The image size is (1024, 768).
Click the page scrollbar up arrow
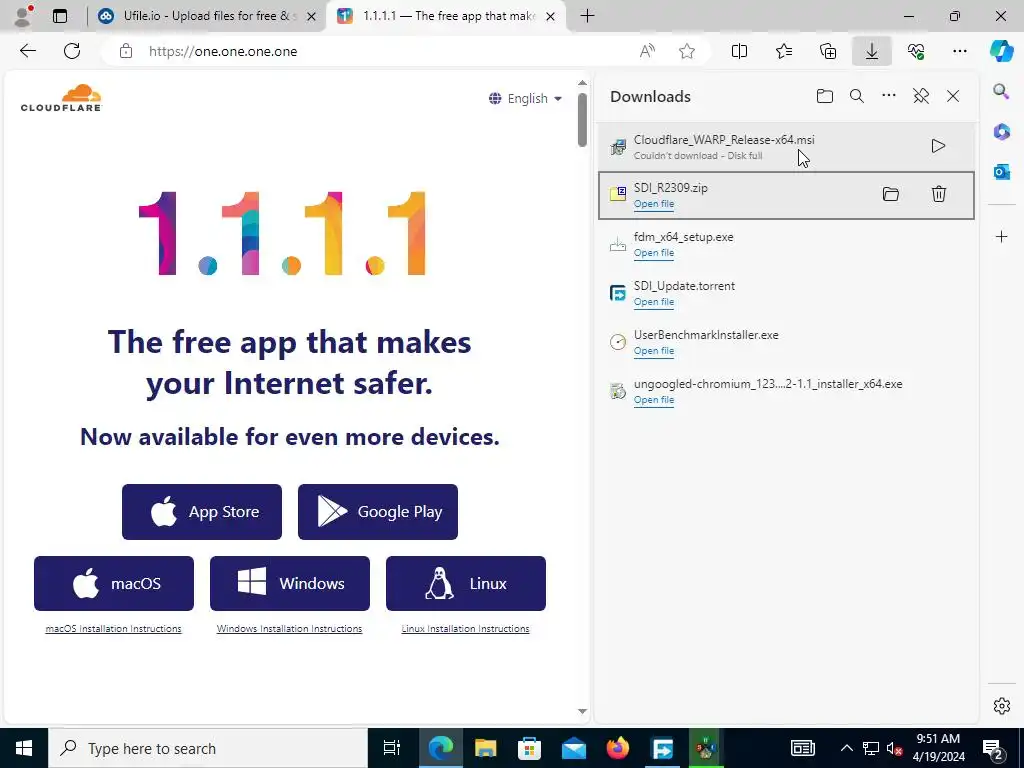click(583, 83)
